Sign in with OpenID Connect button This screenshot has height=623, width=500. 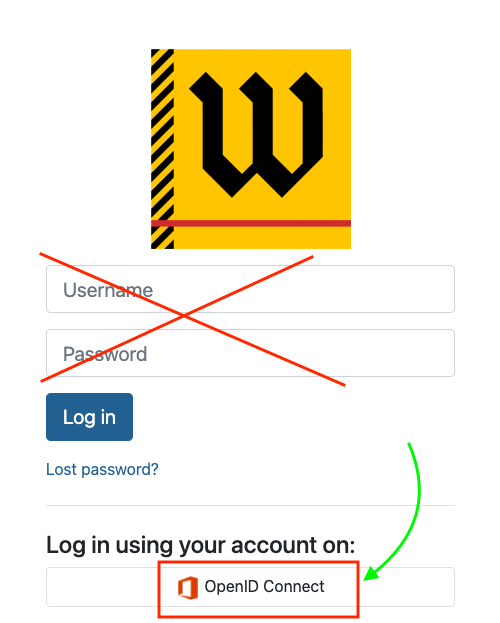[250, 587]
